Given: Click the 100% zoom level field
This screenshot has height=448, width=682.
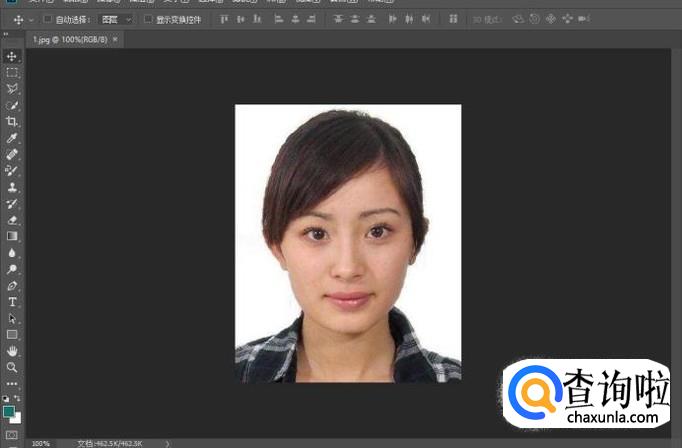Looking at the screenshot, I should click(x=41, y=443).
